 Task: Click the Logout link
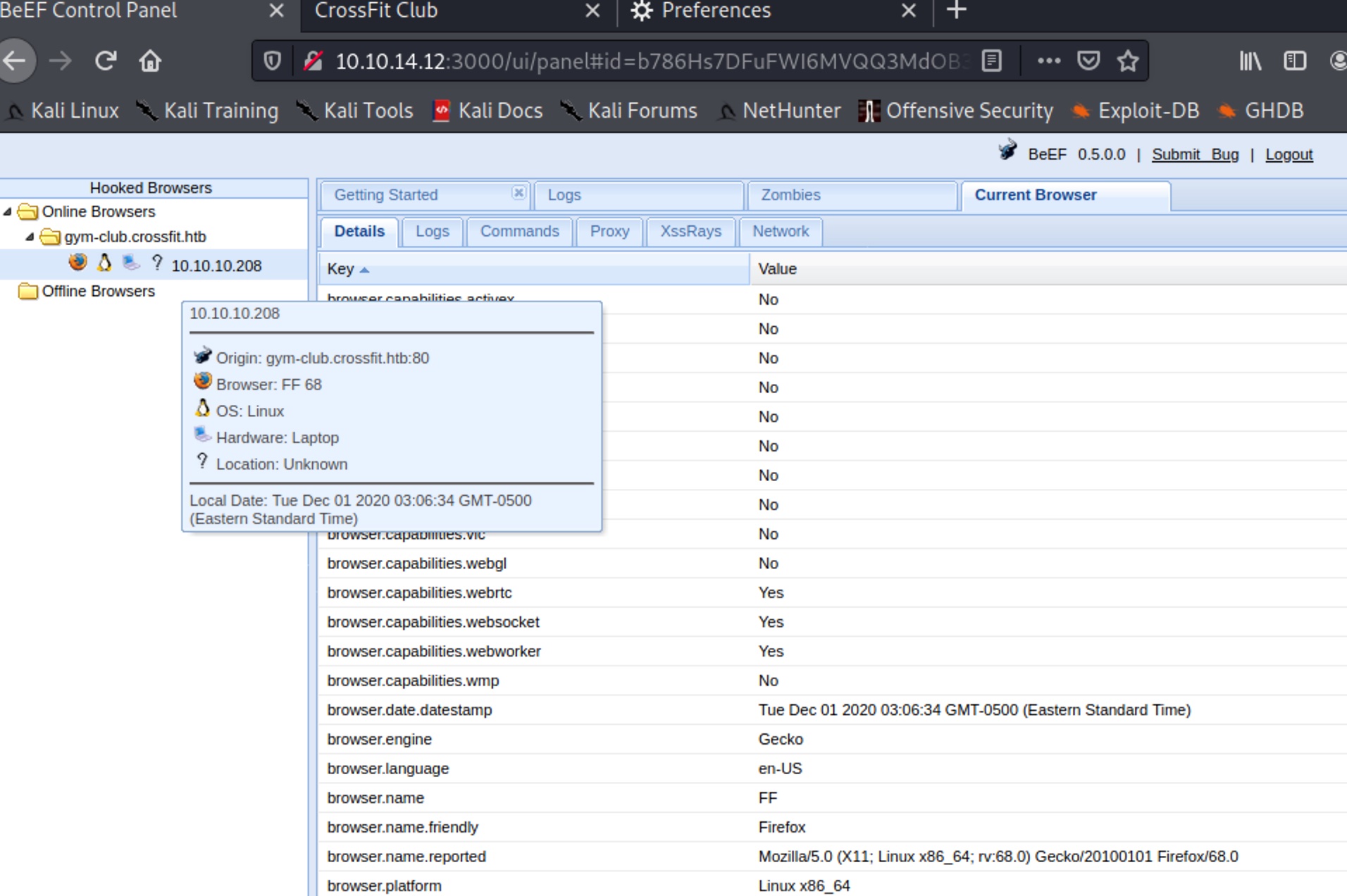1289,154
